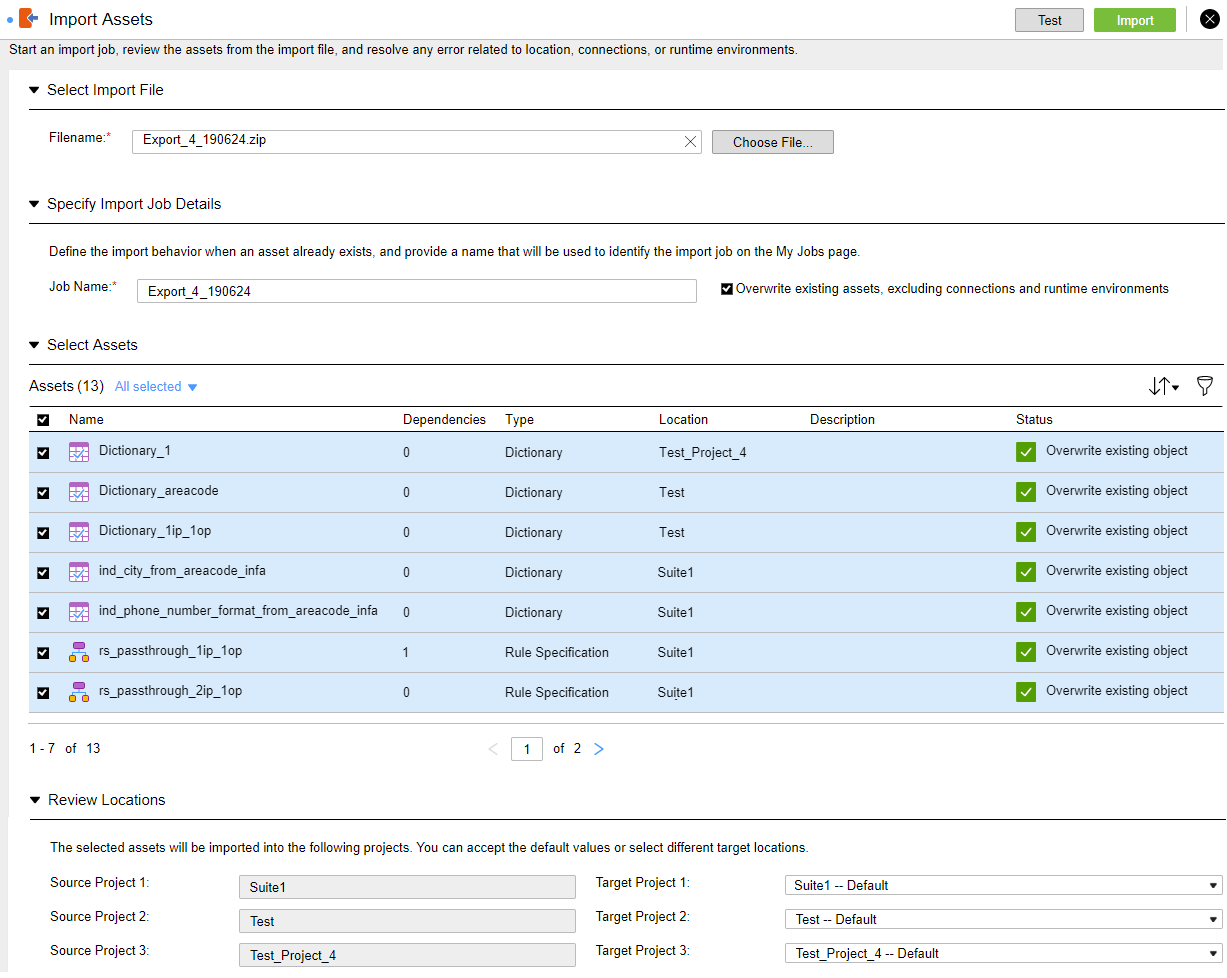Screen dimensions: 1227x978
Task: Clear the filename with the X icon
Action: (690, 142)
